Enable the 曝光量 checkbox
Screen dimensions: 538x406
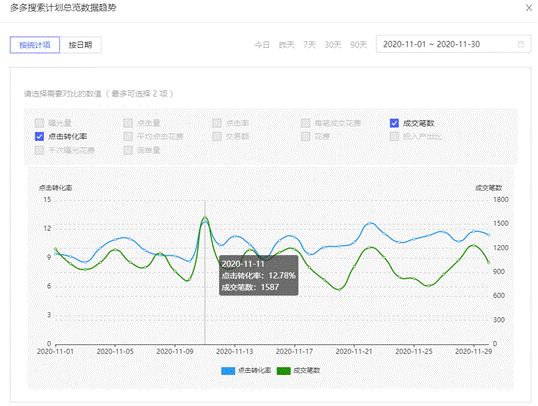pos(39,123)
